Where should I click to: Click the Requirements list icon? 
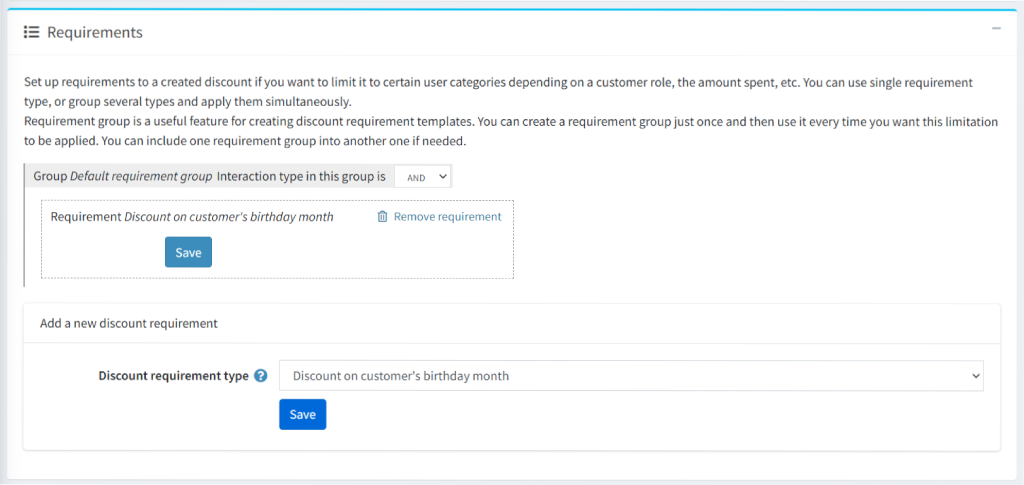click(x=31, y=32)
